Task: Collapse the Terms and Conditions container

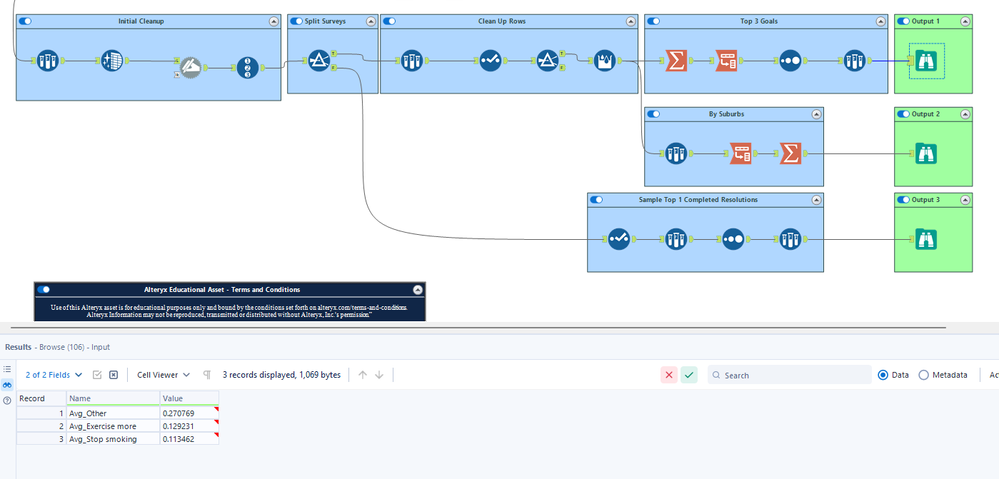Action: click(x=417, y=289)
